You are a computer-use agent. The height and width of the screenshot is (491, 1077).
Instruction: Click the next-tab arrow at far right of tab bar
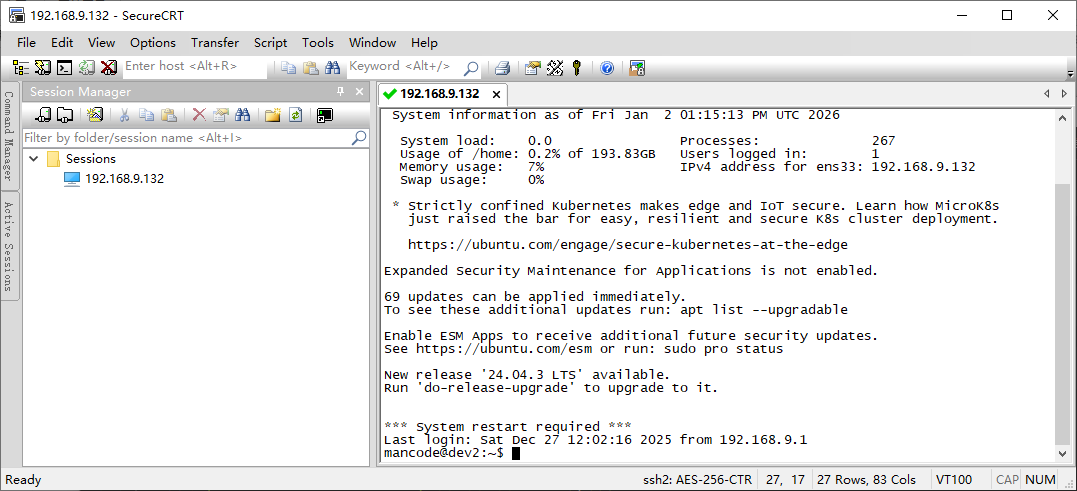[1064, 93]
